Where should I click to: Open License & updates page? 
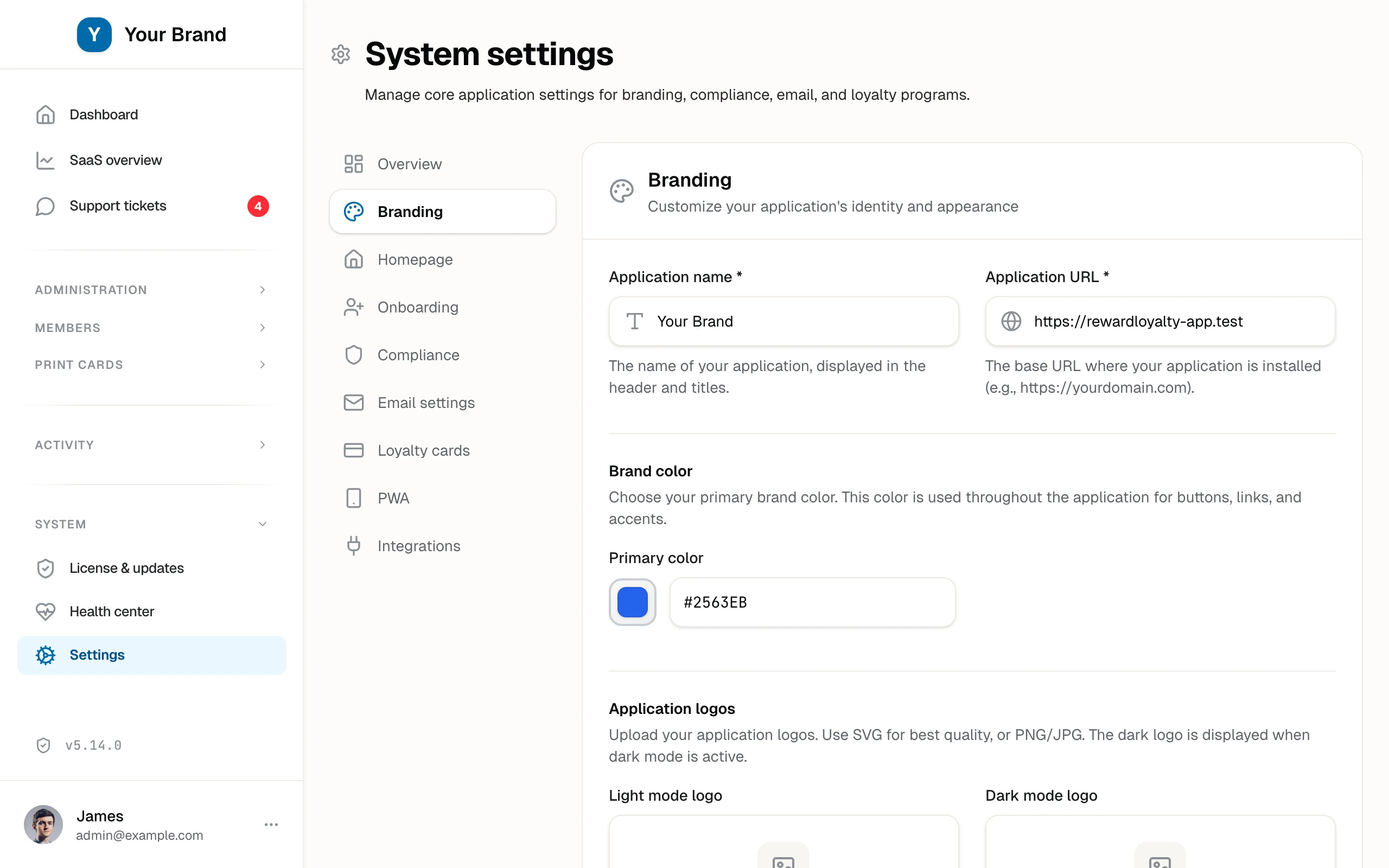(x=151, y=569)
